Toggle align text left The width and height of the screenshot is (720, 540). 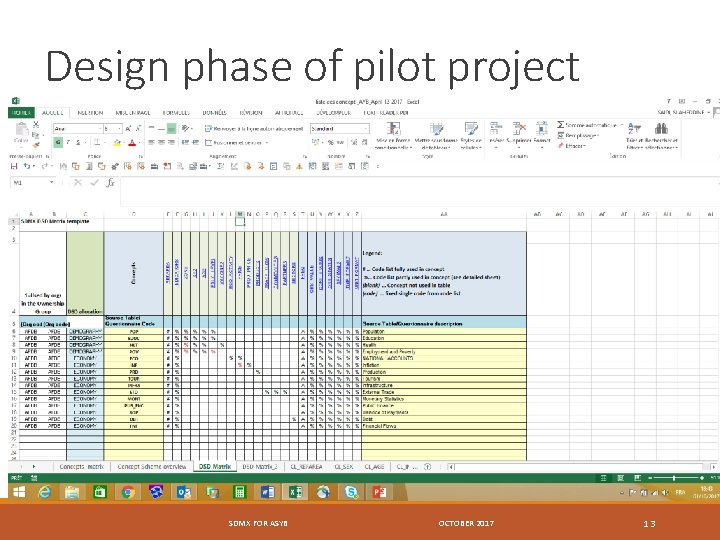(151, 143)
